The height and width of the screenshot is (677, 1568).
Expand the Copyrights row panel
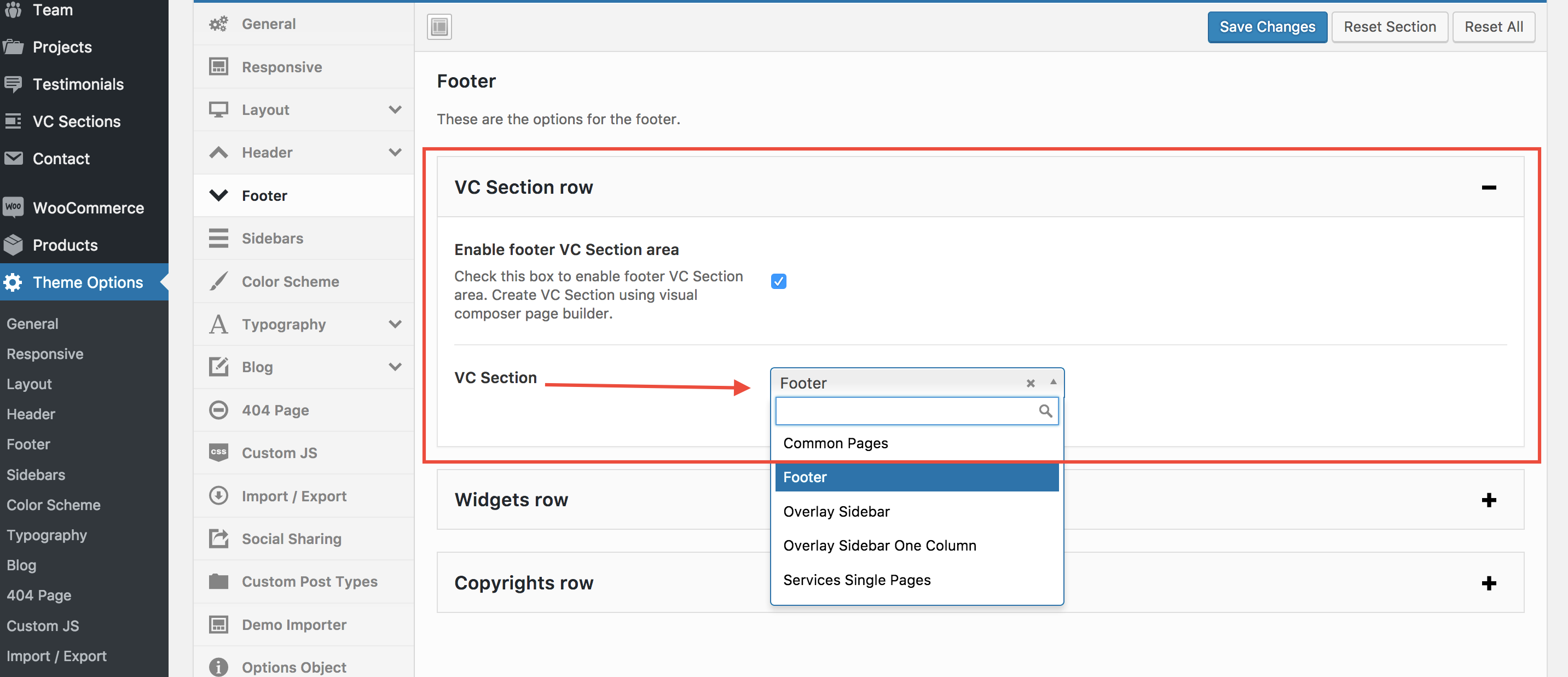[x=1488, y=583]
